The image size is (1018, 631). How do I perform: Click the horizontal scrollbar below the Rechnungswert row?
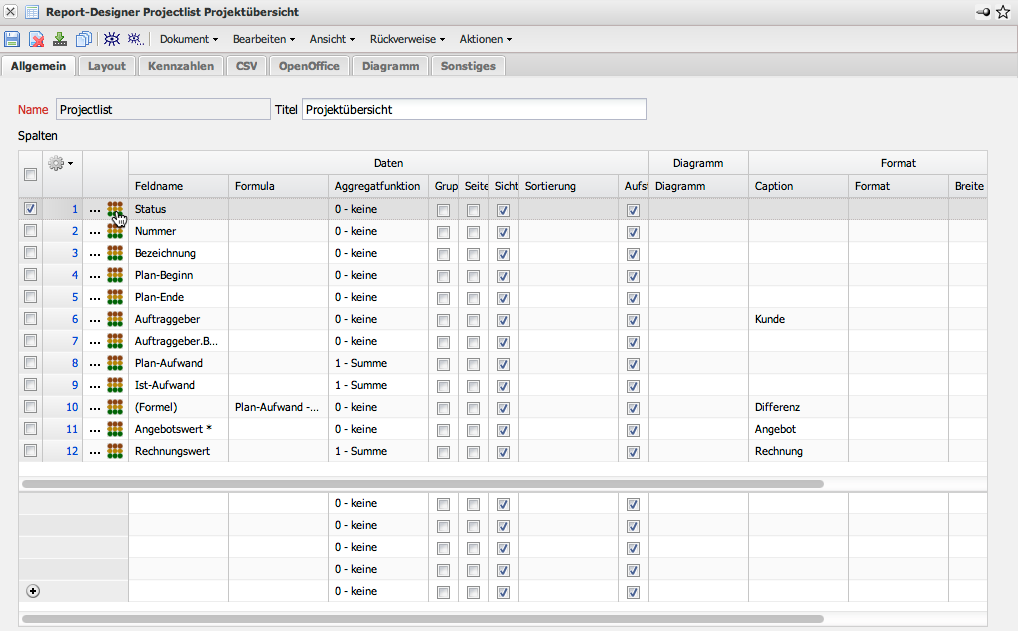pos(420,483)
